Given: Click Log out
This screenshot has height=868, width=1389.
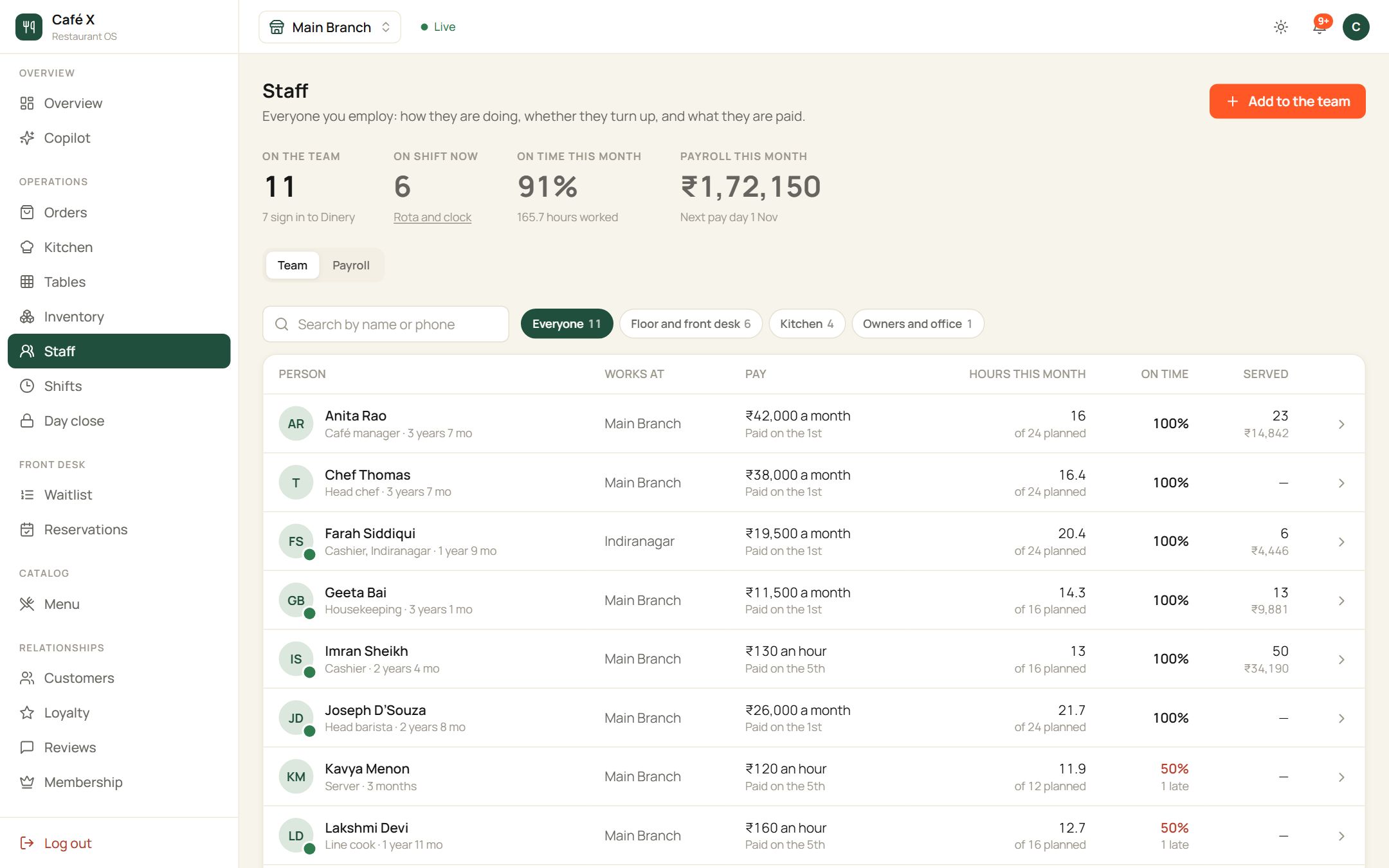Looking at the screenshot, I should (x=56, y=844).
